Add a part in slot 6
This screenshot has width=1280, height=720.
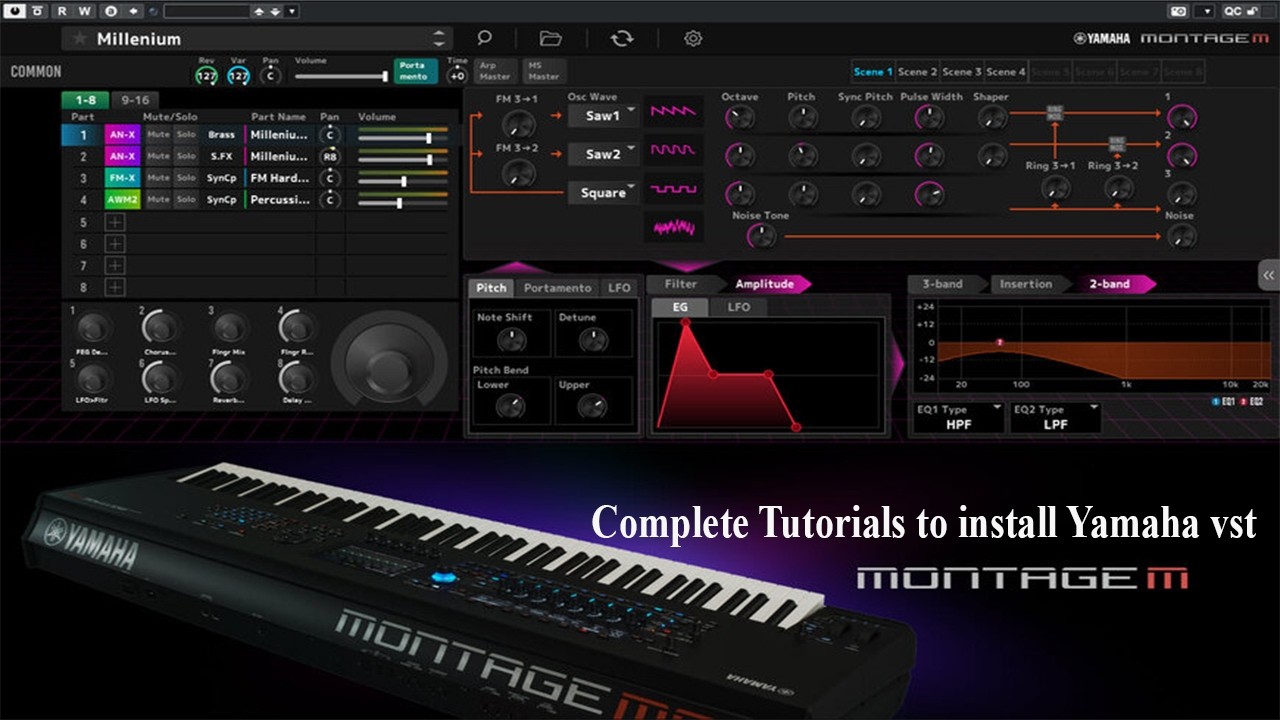pos(115,244)
